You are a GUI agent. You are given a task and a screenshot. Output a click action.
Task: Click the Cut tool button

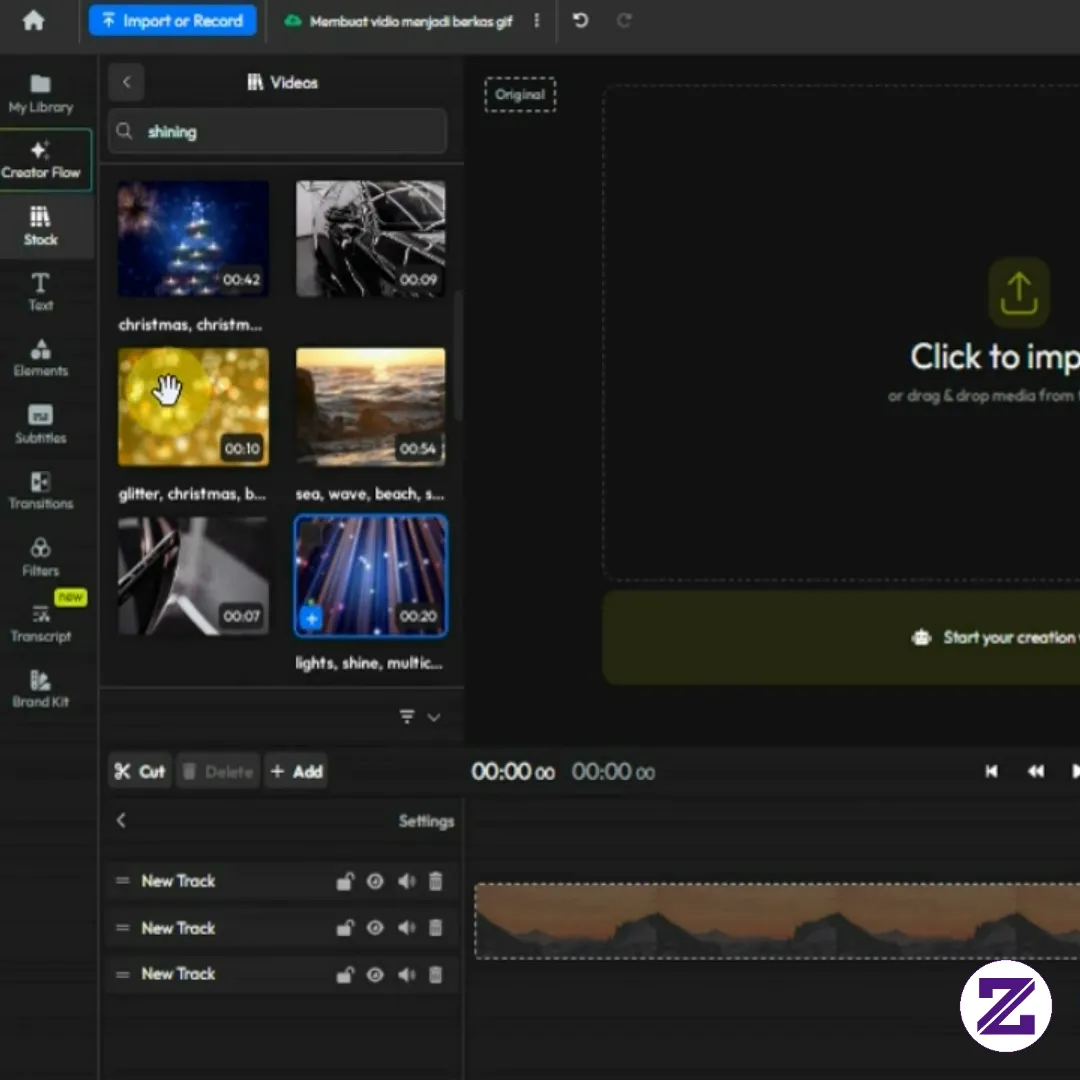[x=140, y=771]
